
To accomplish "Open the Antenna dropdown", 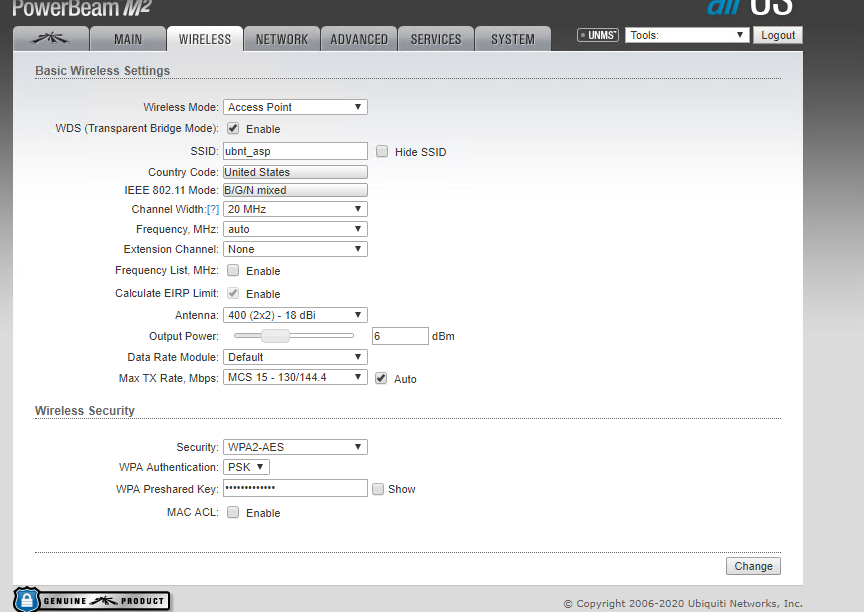I will [x=295, y=315].
